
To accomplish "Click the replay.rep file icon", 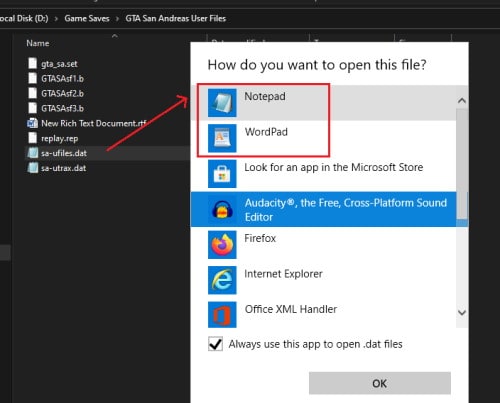I will (x=32, y=138).
